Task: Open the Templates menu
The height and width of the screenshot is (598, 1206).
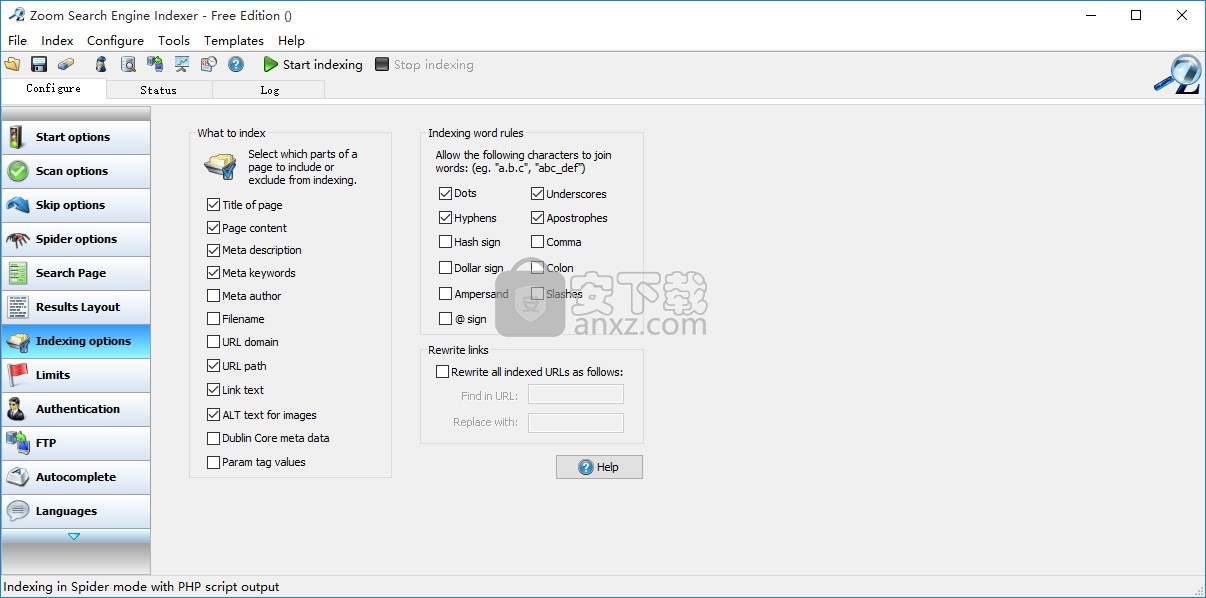Action: 234,40
